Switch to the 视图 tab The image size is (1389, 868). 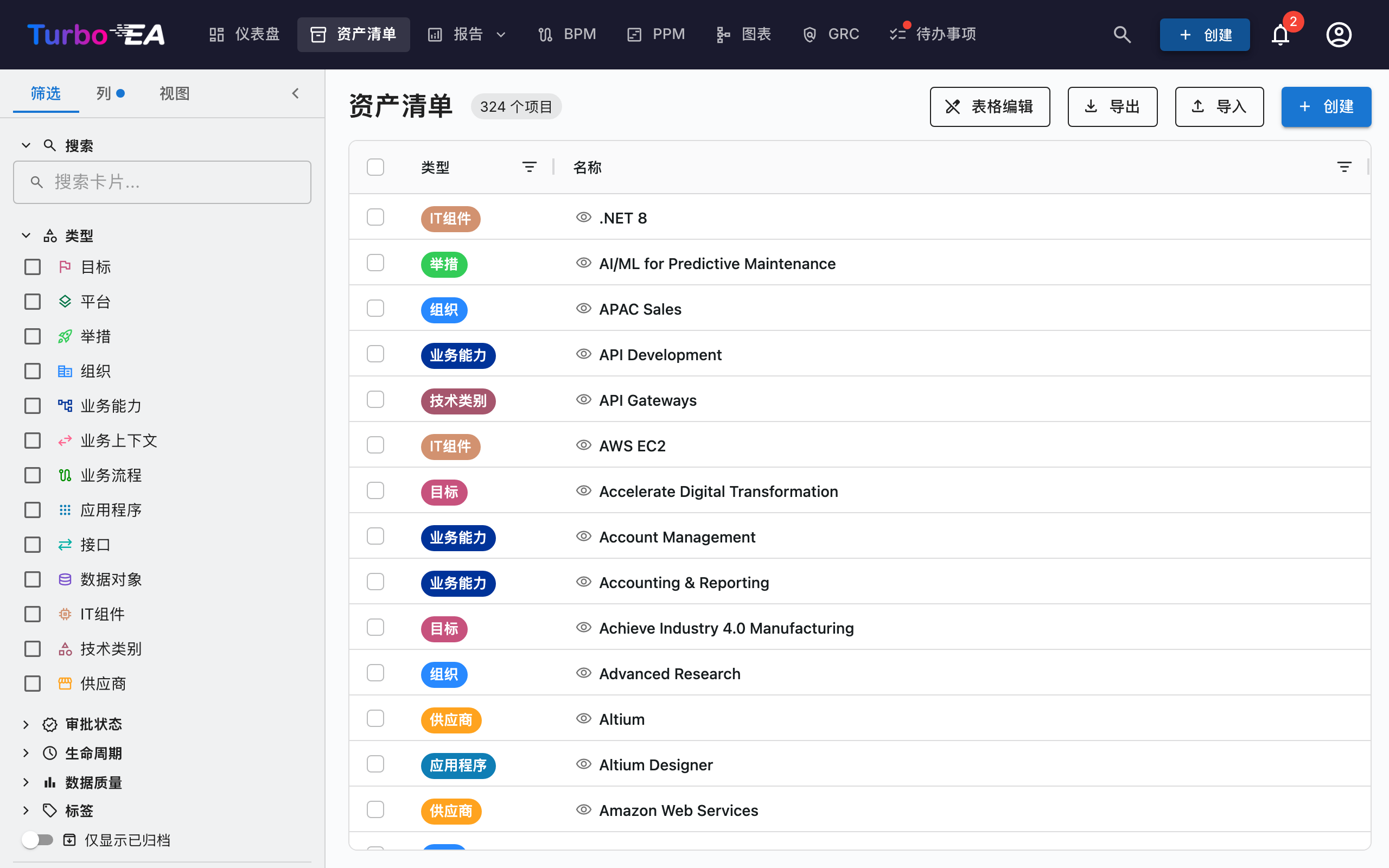click(x=175, y=93)
